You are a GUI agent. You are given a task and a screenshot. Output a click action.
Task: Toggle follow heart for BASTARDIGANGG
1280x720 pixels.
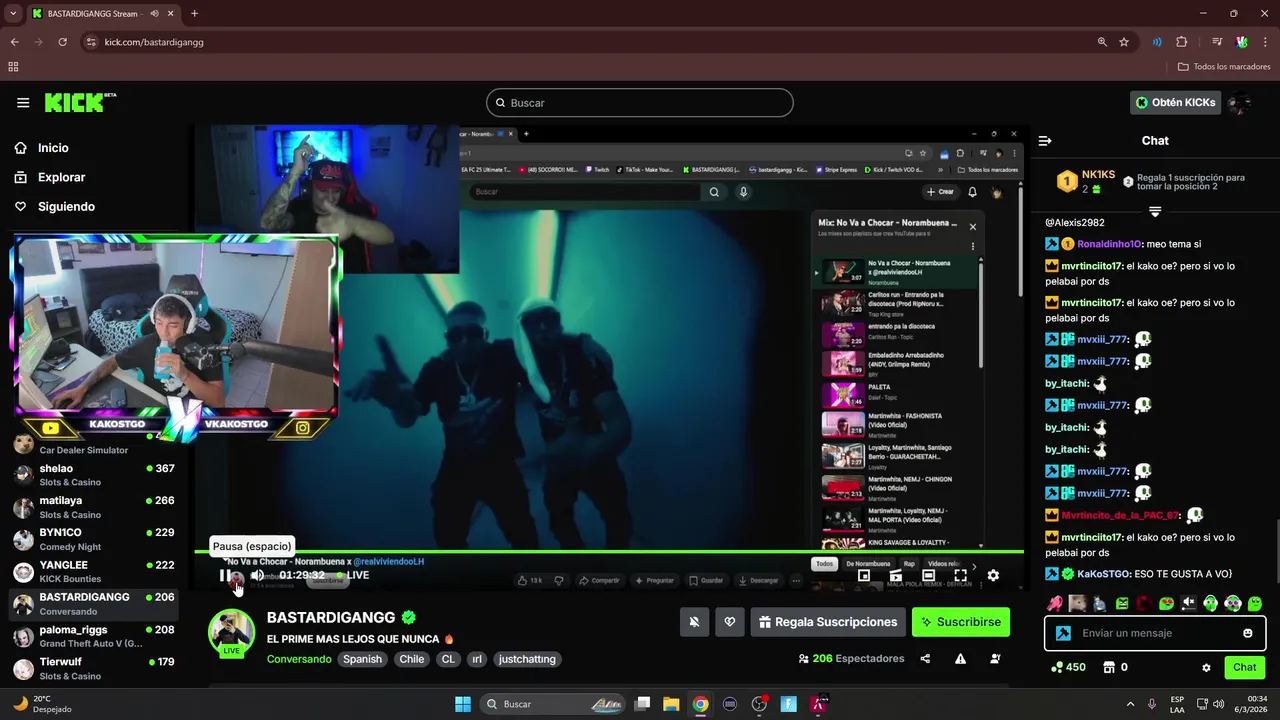tap(730, 622)
